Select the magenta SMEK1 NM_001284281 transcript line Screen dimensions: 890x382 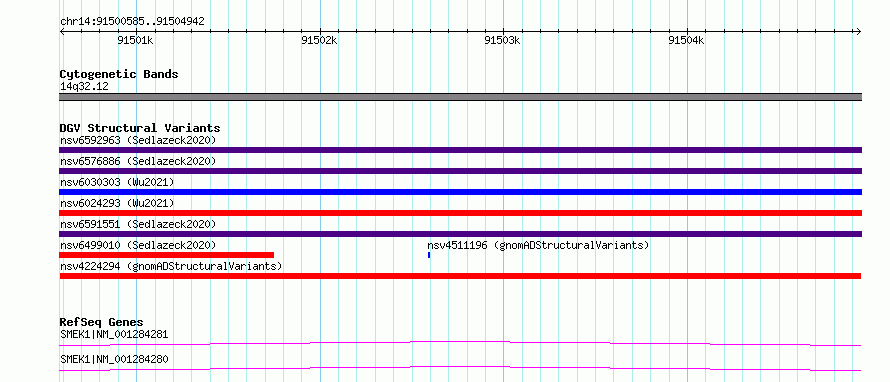(460, 343)
